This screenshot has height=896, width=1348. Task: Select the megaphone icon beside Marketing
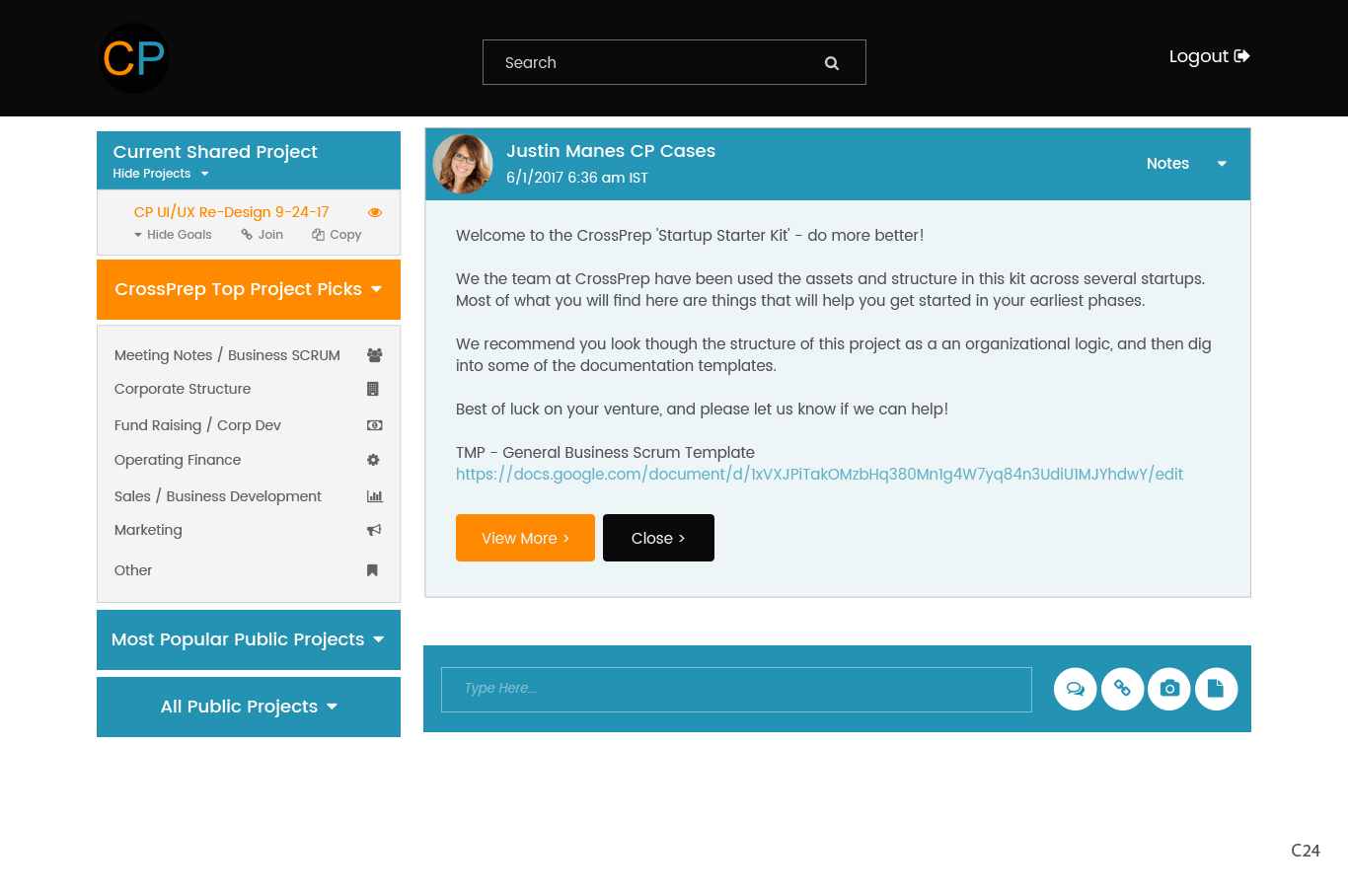point(374,530)
